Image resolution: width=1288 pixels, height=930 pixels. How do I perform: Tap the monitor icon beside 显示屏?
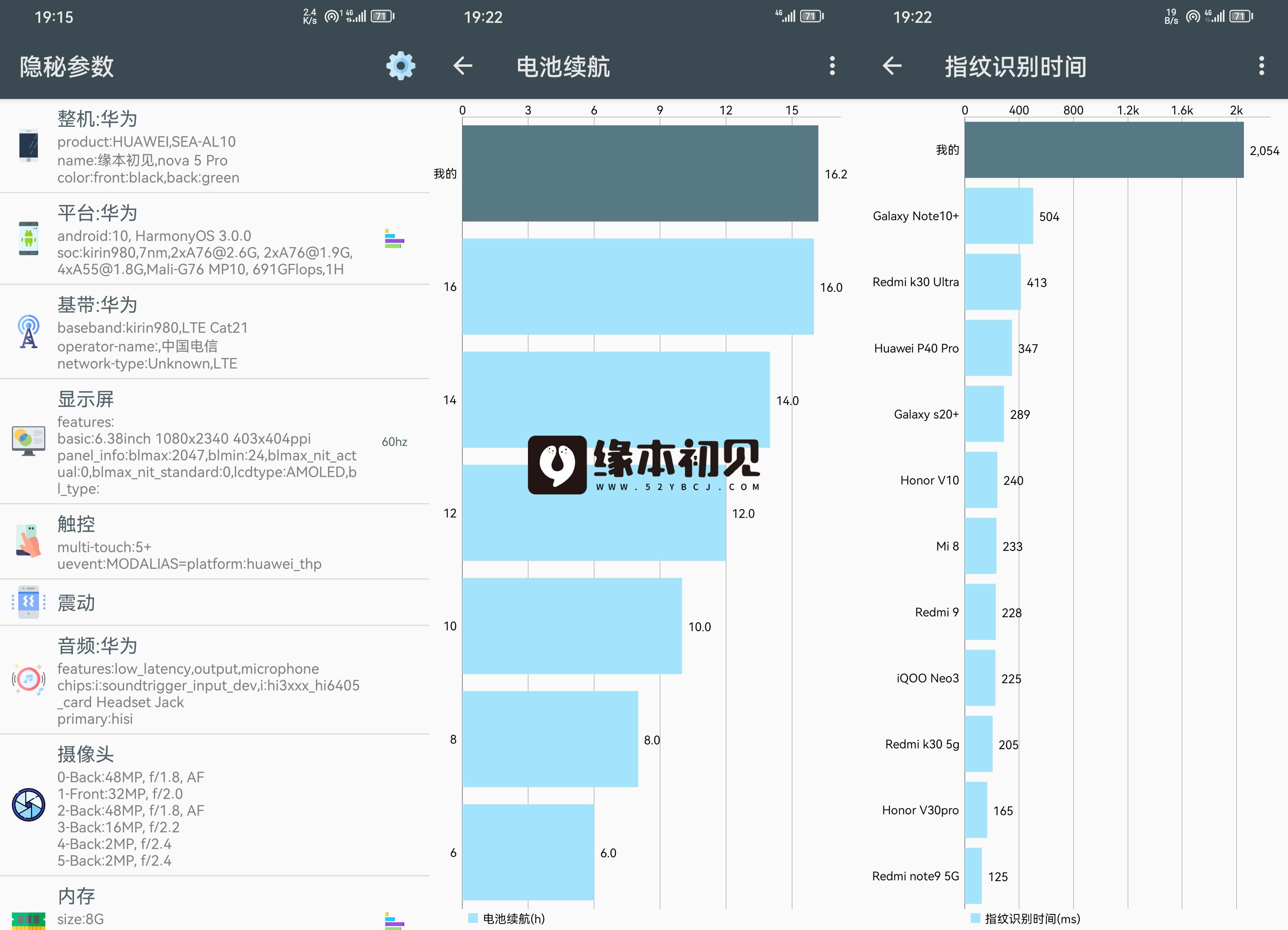pos(28,441)
